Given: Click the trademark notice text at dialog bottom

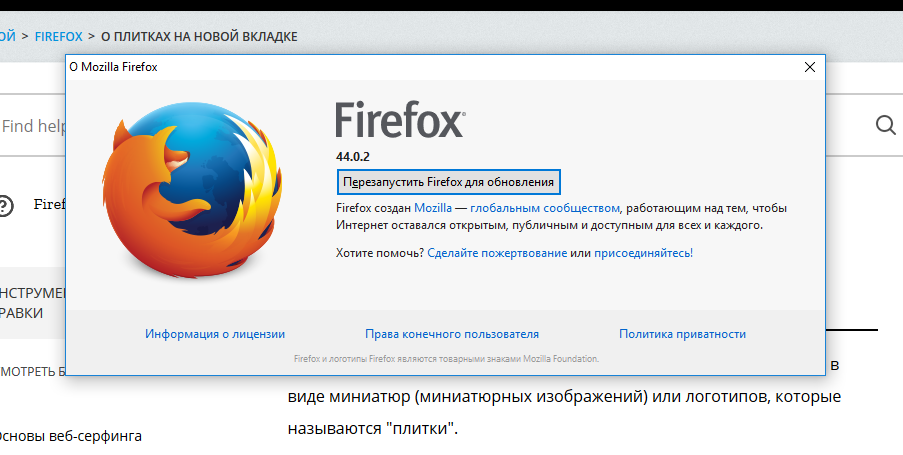Looking at the screenshot, I should coord(446,359).
